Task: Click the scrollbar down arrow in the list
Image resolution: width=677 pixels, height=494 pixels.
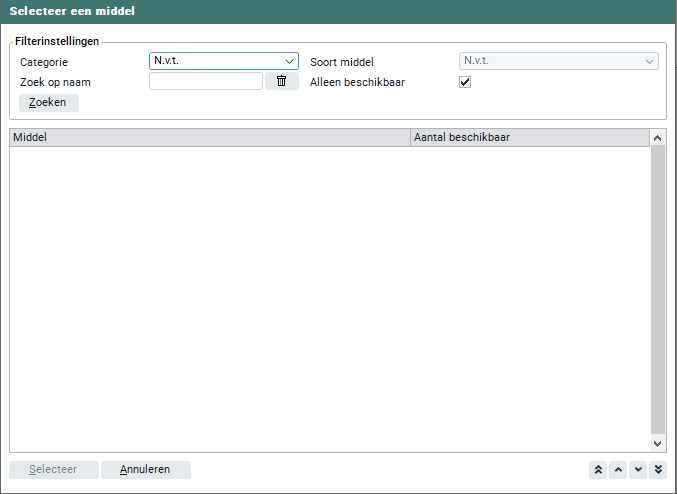Action: point(658,442)
